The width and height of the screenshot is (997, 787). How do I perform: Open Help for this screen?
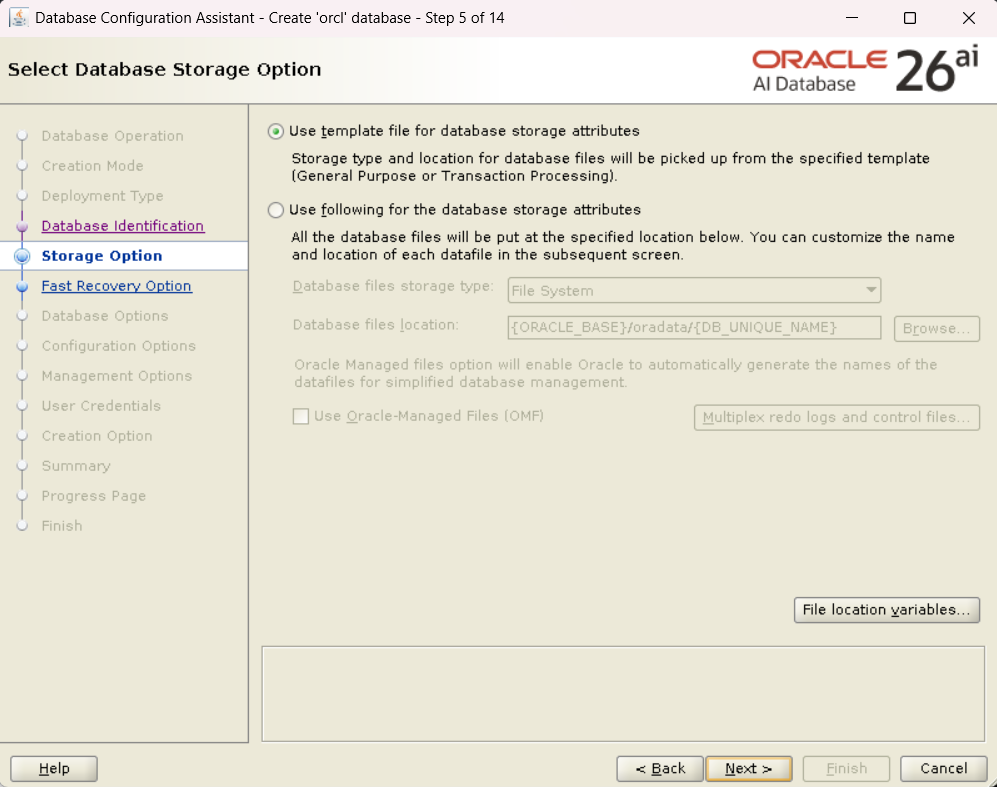(54, 768)
